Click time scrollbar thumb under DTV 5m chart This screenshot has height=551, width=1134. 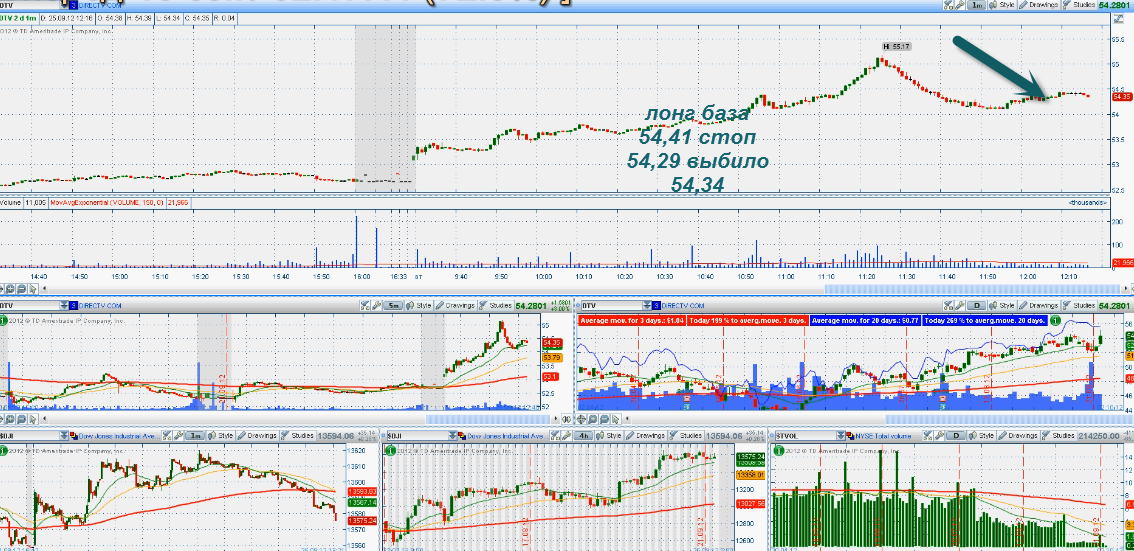tap(488, 419)
